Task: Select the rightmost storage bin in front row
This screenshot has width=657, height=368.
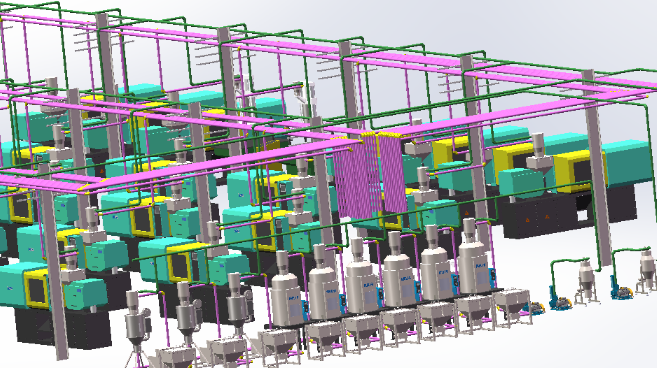Action: 513,305
